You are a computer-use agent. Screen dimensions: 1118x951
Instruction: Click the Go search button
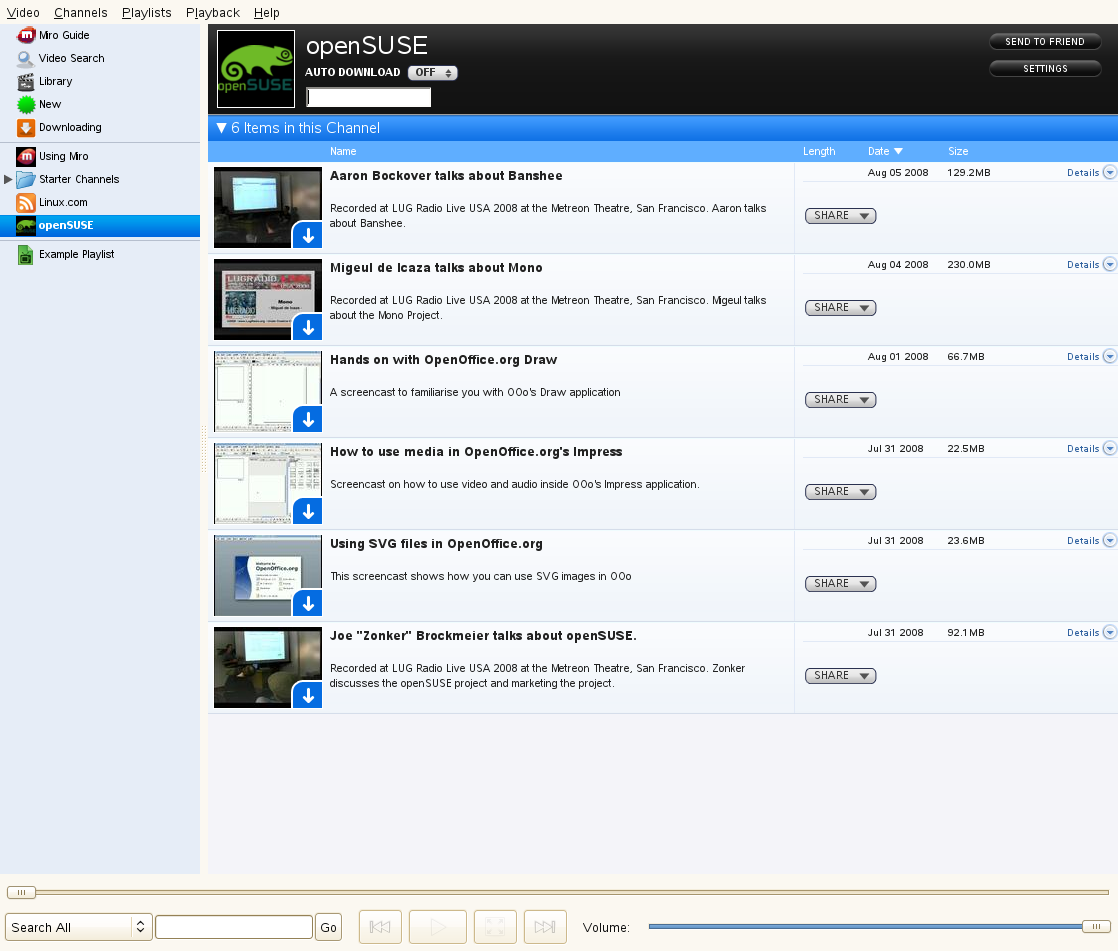coord(328,927)
